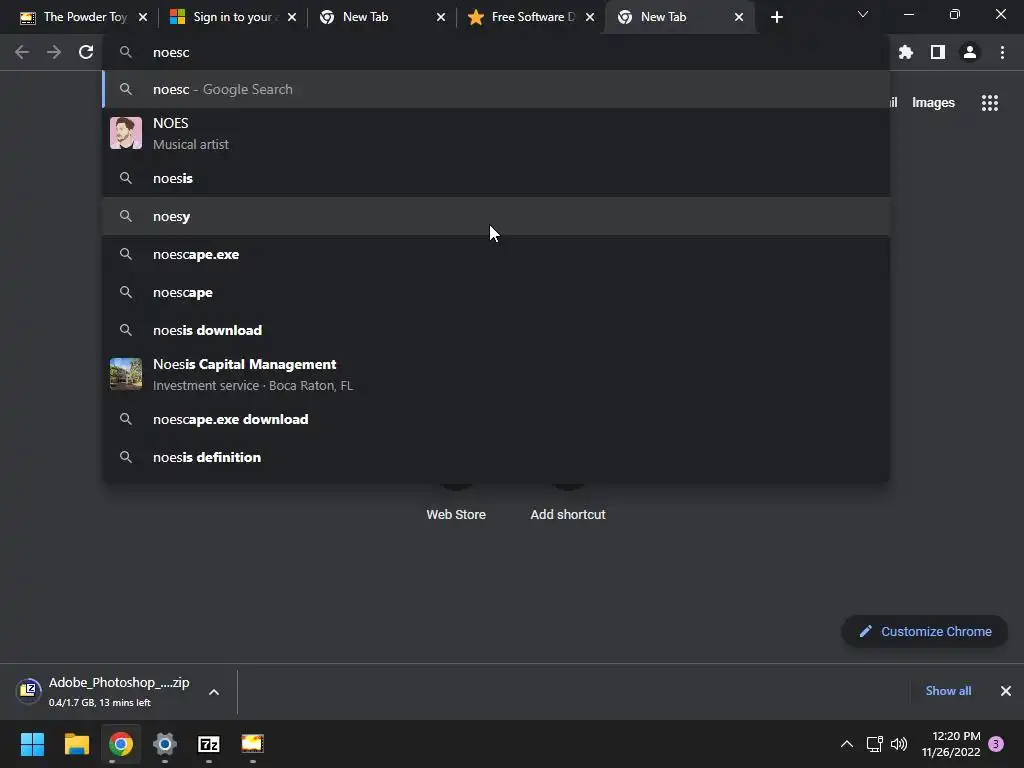Open the Images link

pos(933,103)
